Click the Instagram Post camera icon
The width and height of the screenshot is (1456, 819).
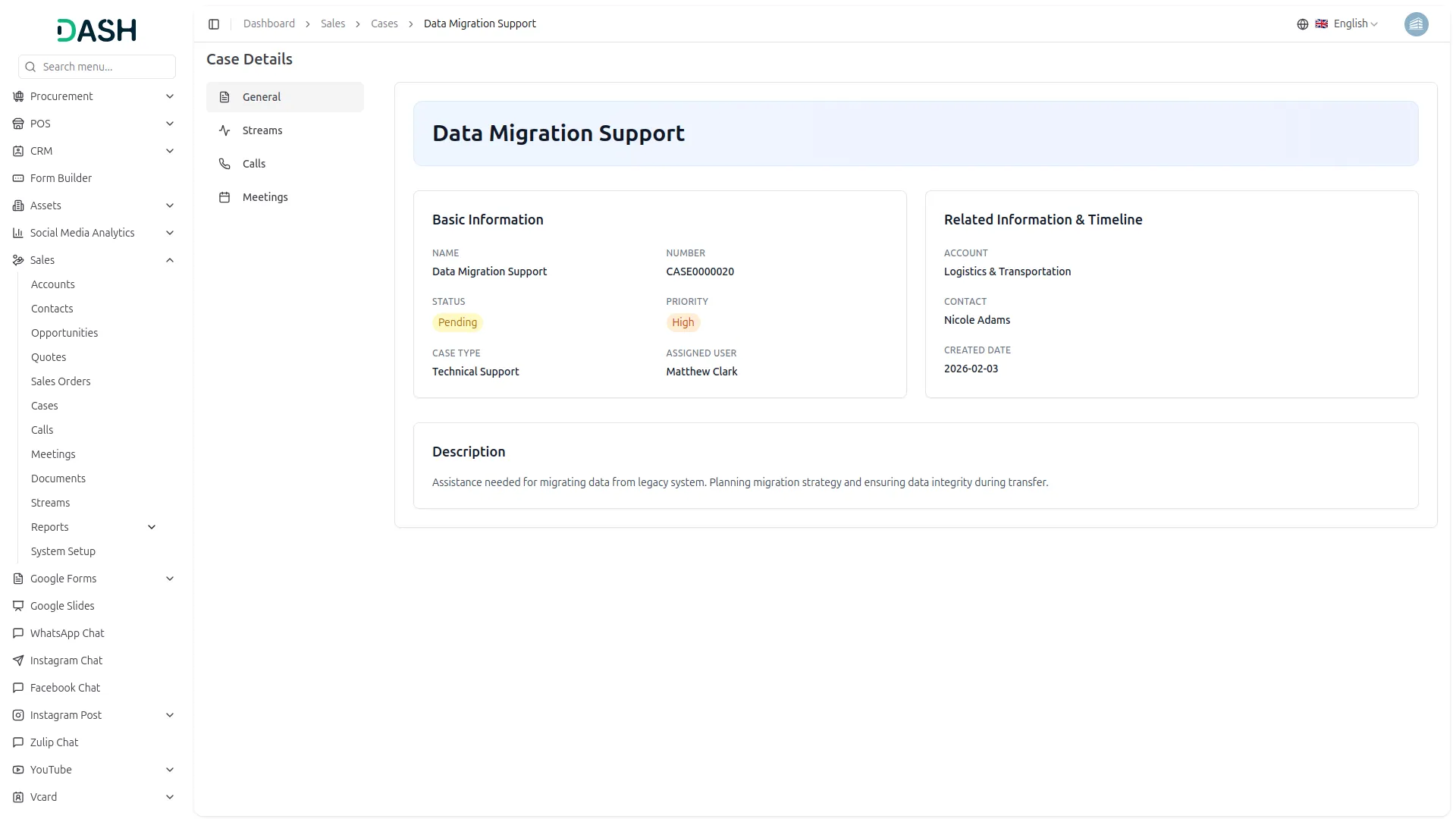18,715
